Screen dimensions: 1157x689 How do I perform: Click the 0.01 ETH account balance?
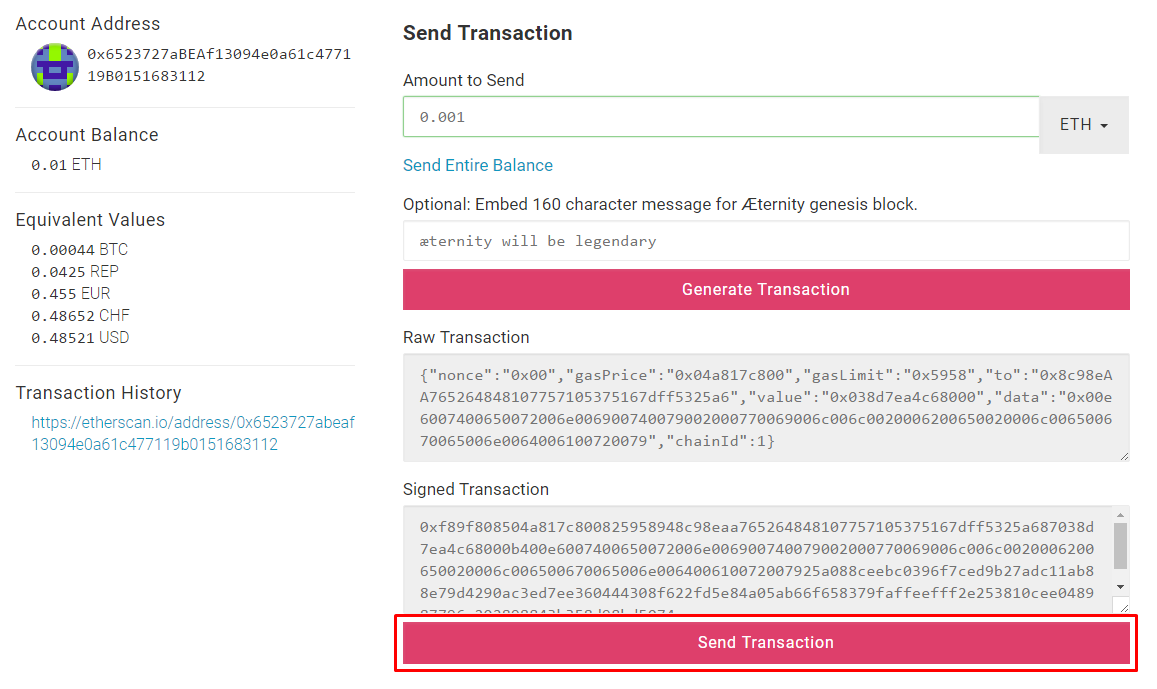tap(66, 165)
